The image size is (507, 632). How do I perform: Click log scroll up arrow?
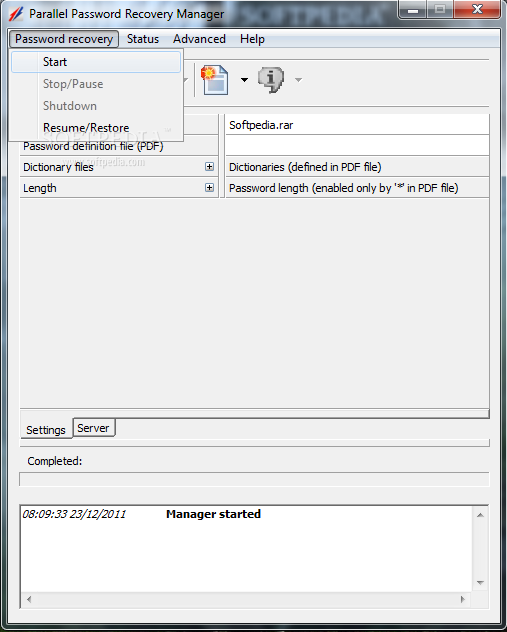(480, 515)
